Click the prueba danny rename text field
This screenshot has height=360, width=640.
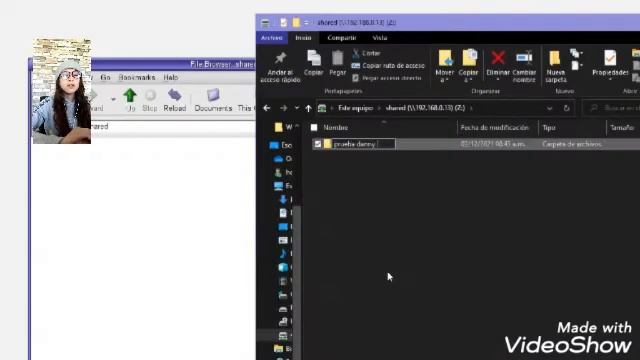(363, 144)
